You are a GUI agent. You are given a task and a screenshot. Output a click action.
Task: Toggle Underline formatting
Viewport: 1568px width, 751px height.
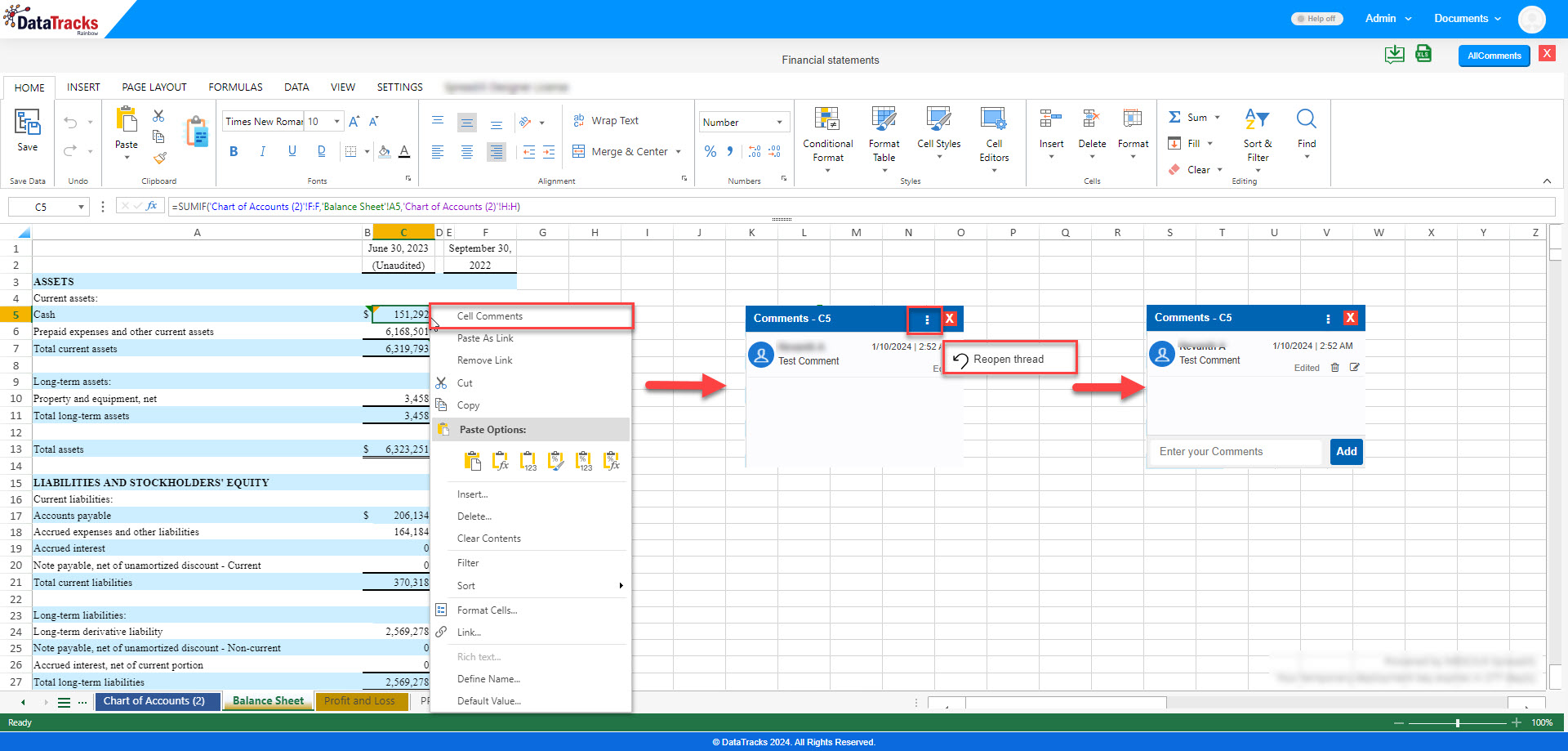tap(292, 151)
